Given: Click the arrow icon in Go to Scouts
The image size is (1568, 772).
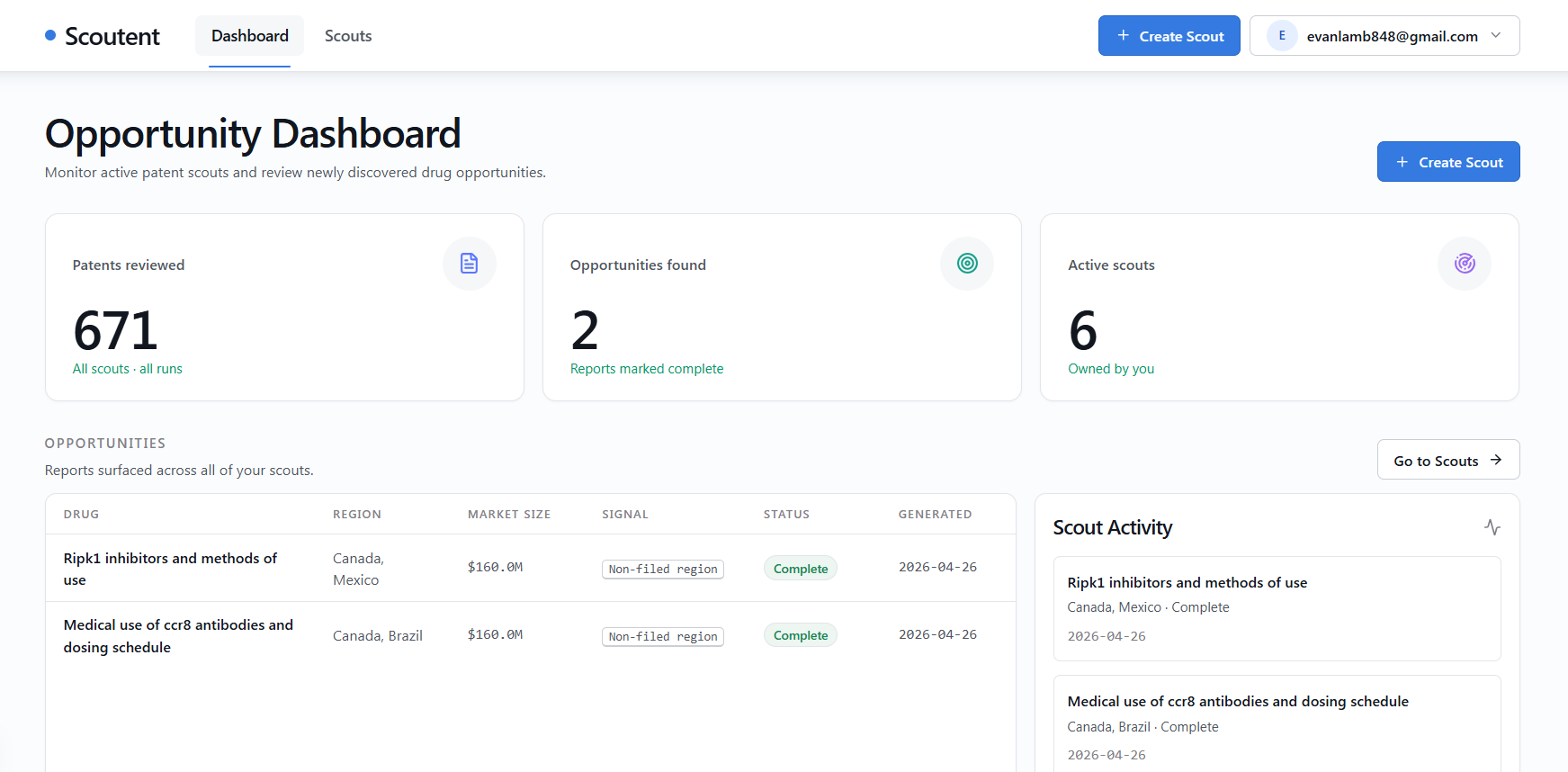Looking at the screenshot, I should click(x=1496, y=460).
